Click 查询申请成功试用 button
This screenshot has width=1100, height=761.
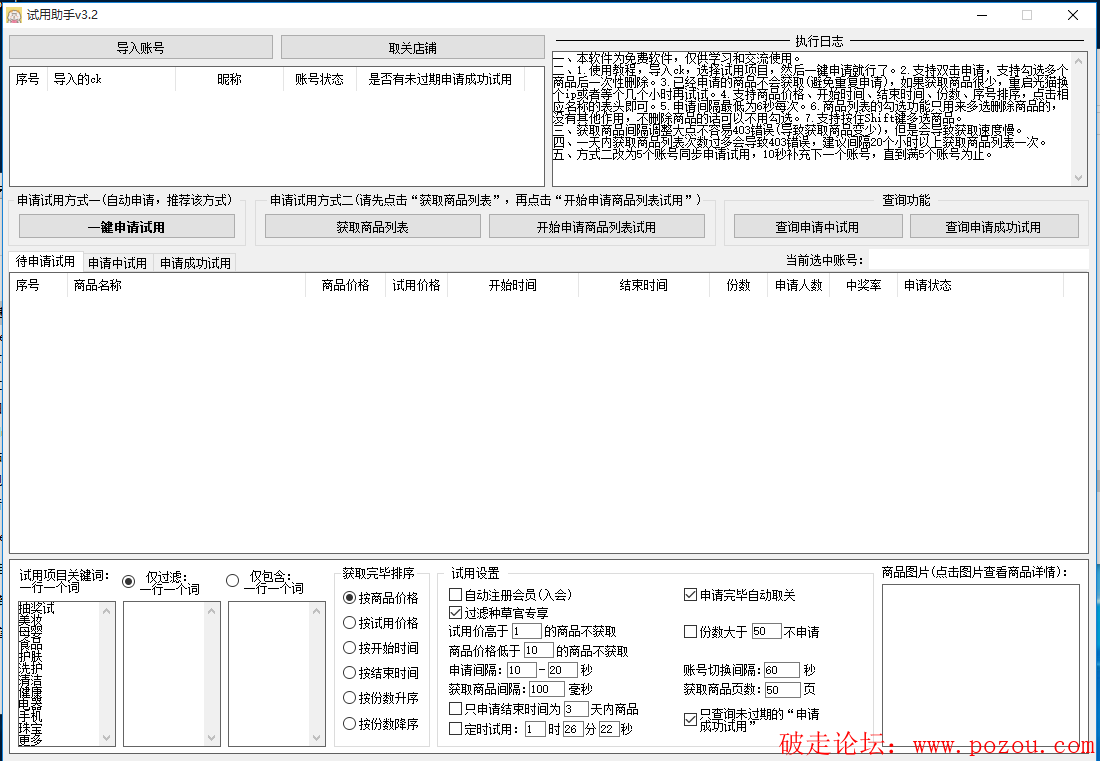[x=993, y=227]
